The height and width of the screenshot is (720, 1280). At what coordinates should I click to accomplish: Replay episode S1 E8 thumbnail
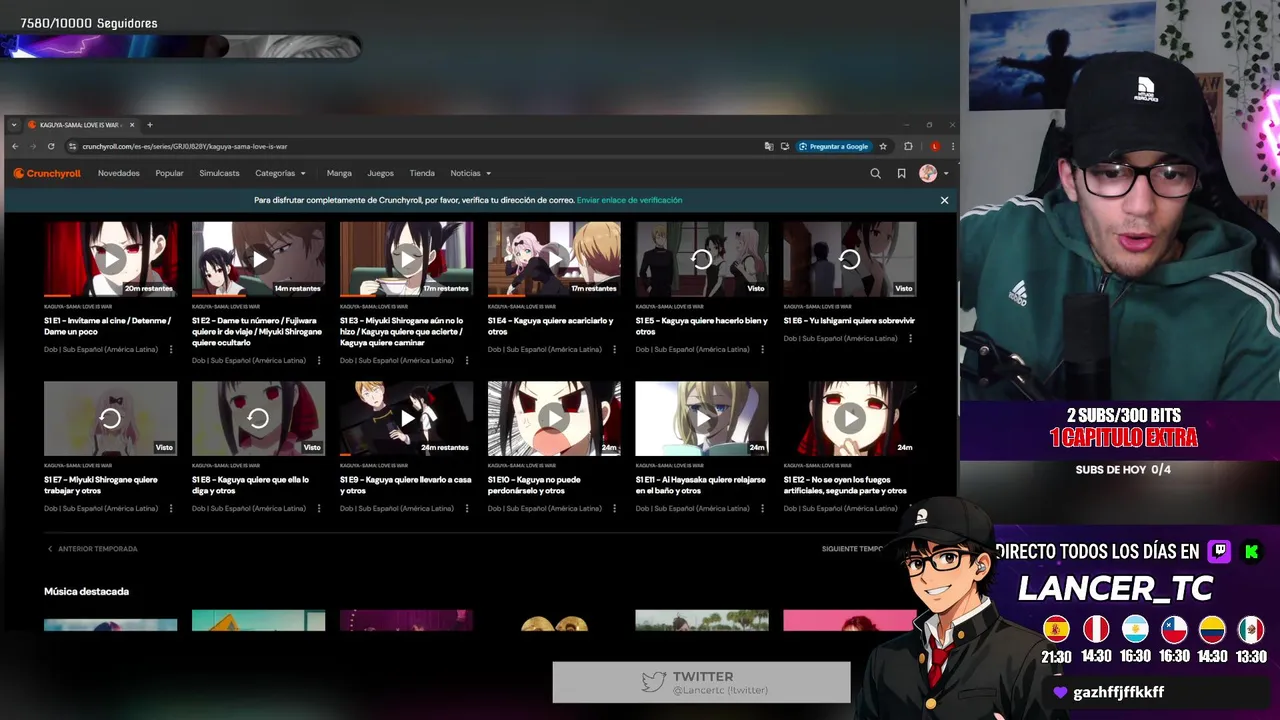(x=258, y=418)
